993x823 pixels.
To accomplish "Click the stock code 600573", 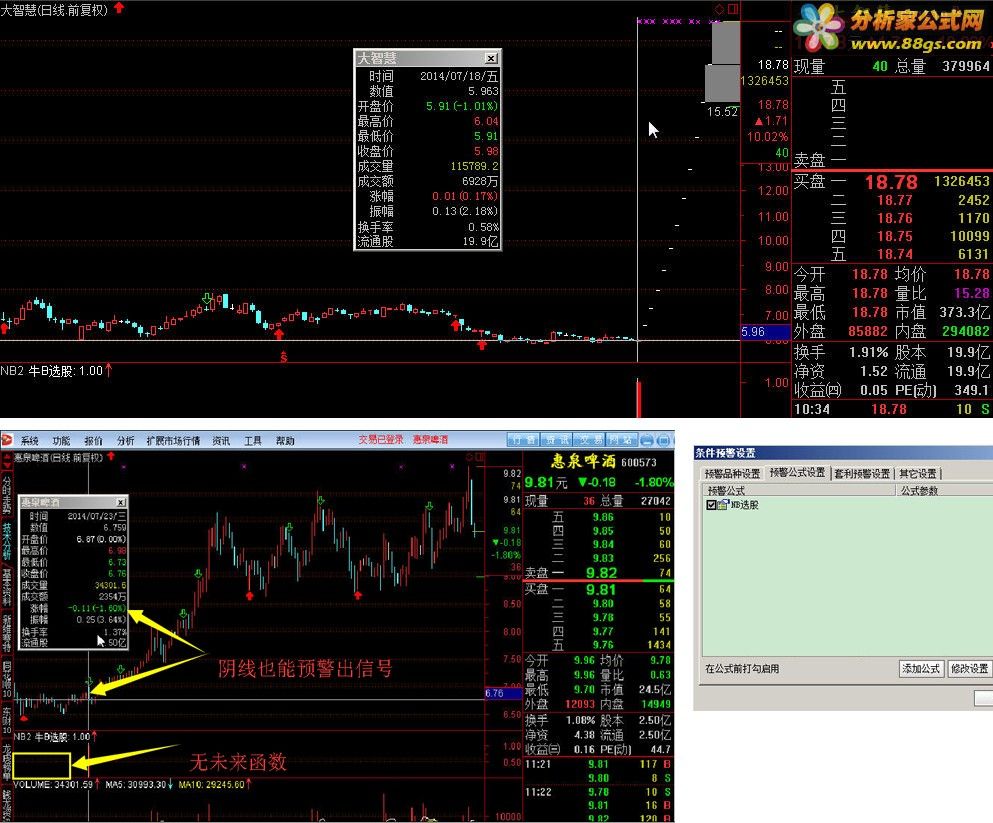I will [638, 463].
